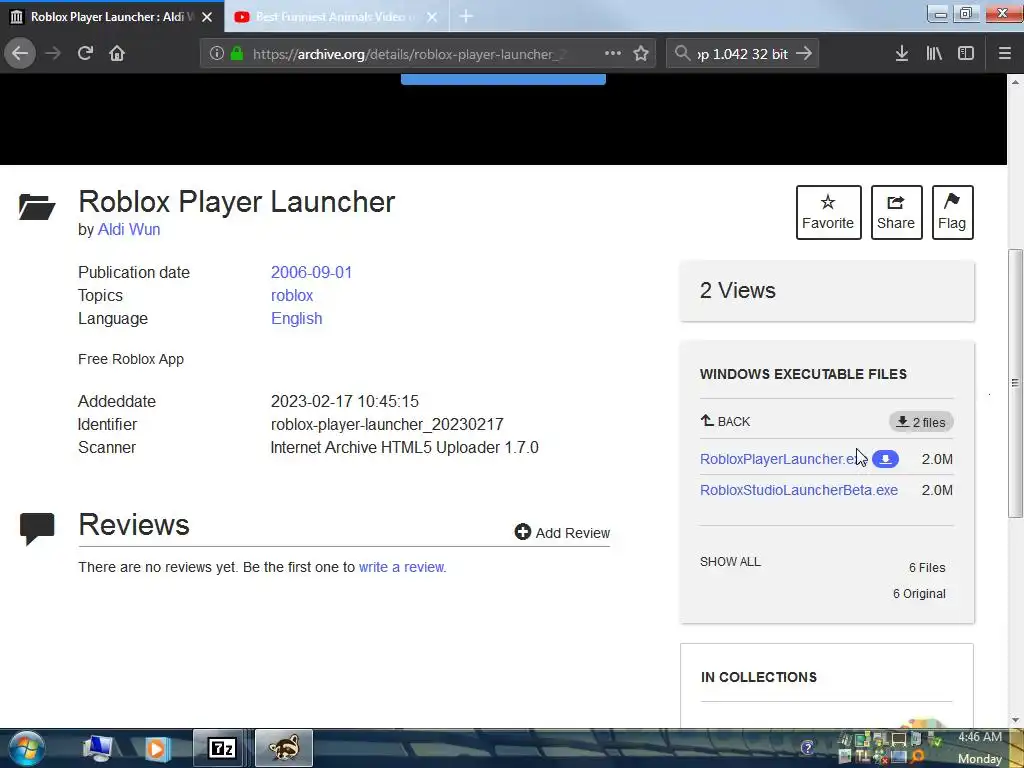Open uploader Aldi Wun's profile link
The width and height of the screenshot is (1024, 768).
coord(129,229)
